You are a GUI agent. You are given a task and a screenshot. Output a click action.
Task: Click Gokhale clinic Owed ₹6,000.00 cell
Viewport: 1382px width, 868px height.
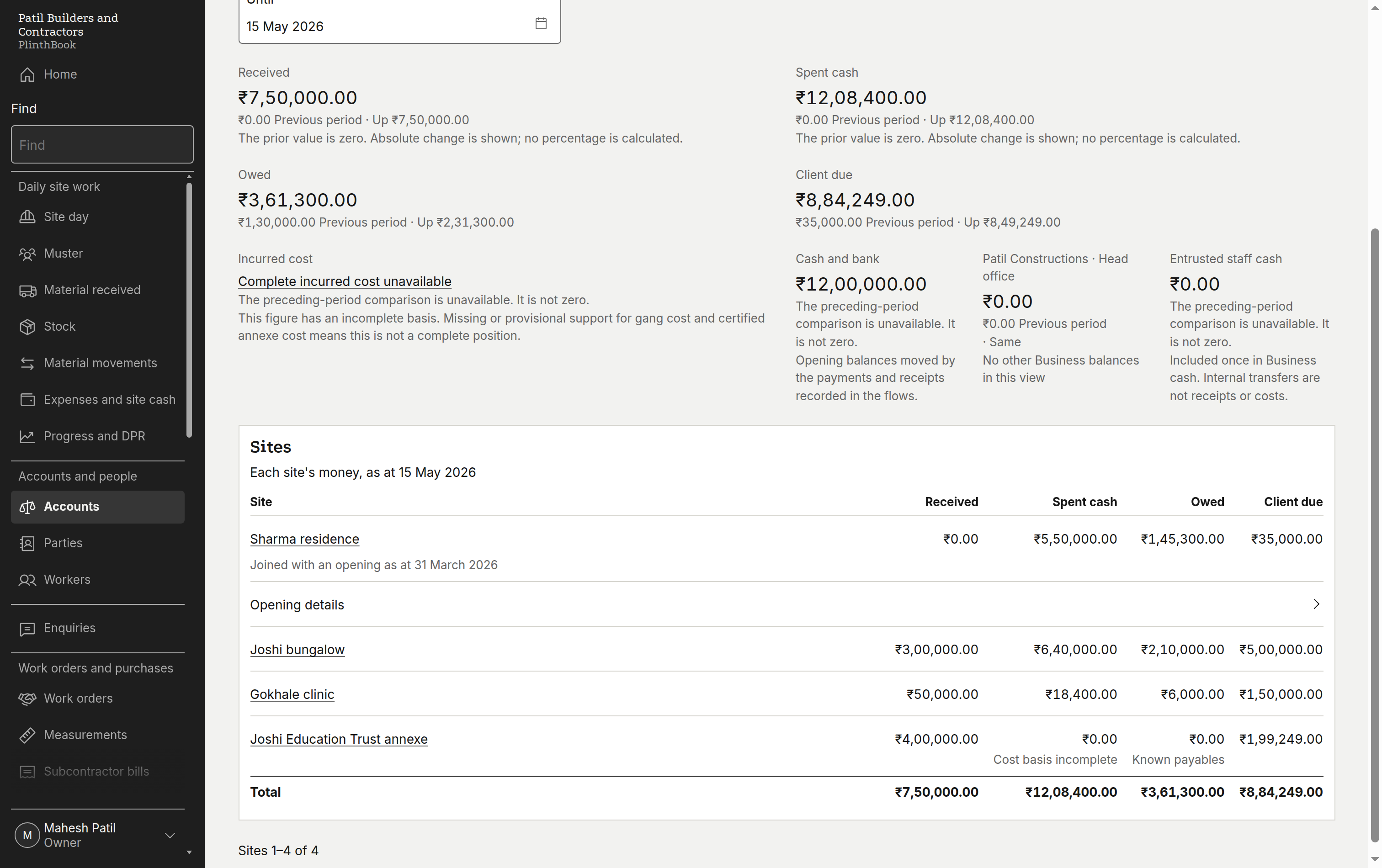coord(1192,695)
